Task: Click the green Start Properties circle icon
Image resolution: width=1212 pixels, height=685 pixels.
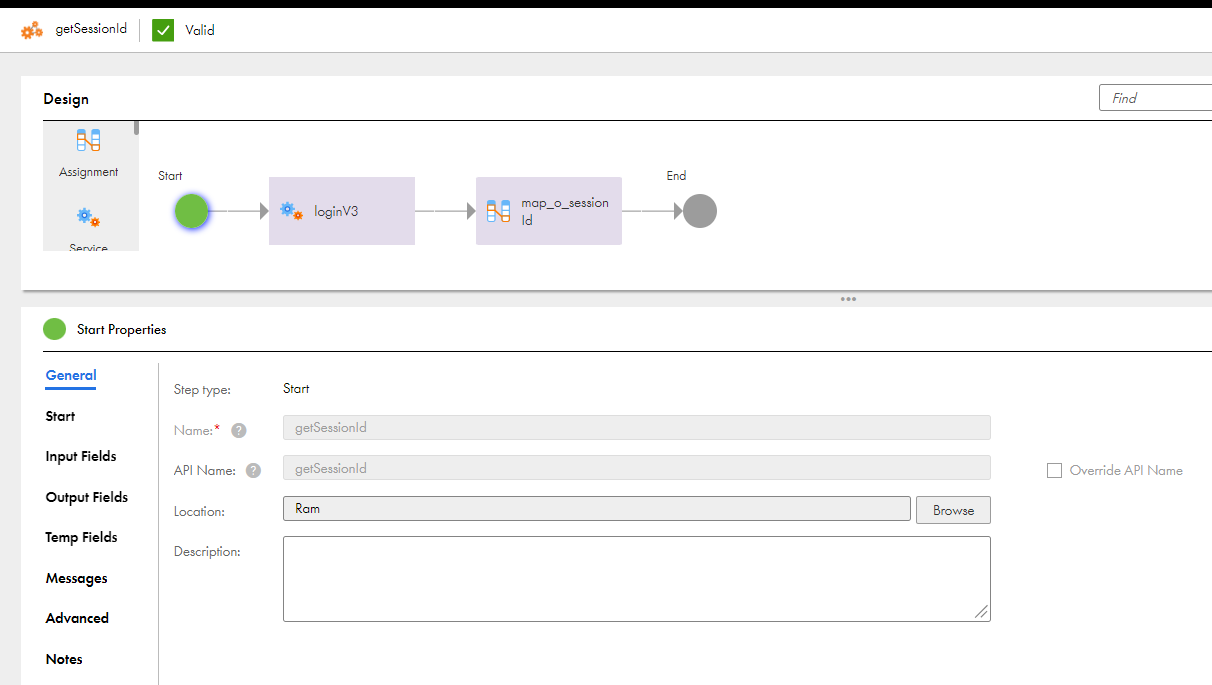Action: (55, 329)
